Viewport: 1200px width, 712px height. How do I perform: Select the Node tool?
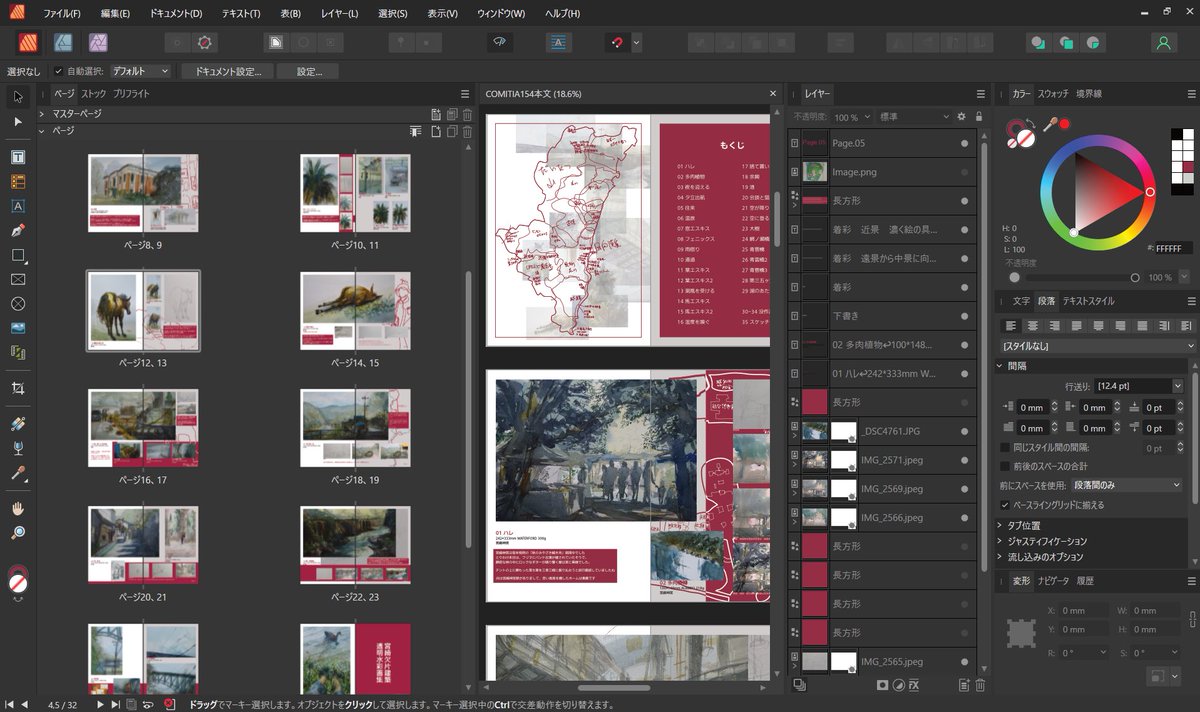point(18,121)
